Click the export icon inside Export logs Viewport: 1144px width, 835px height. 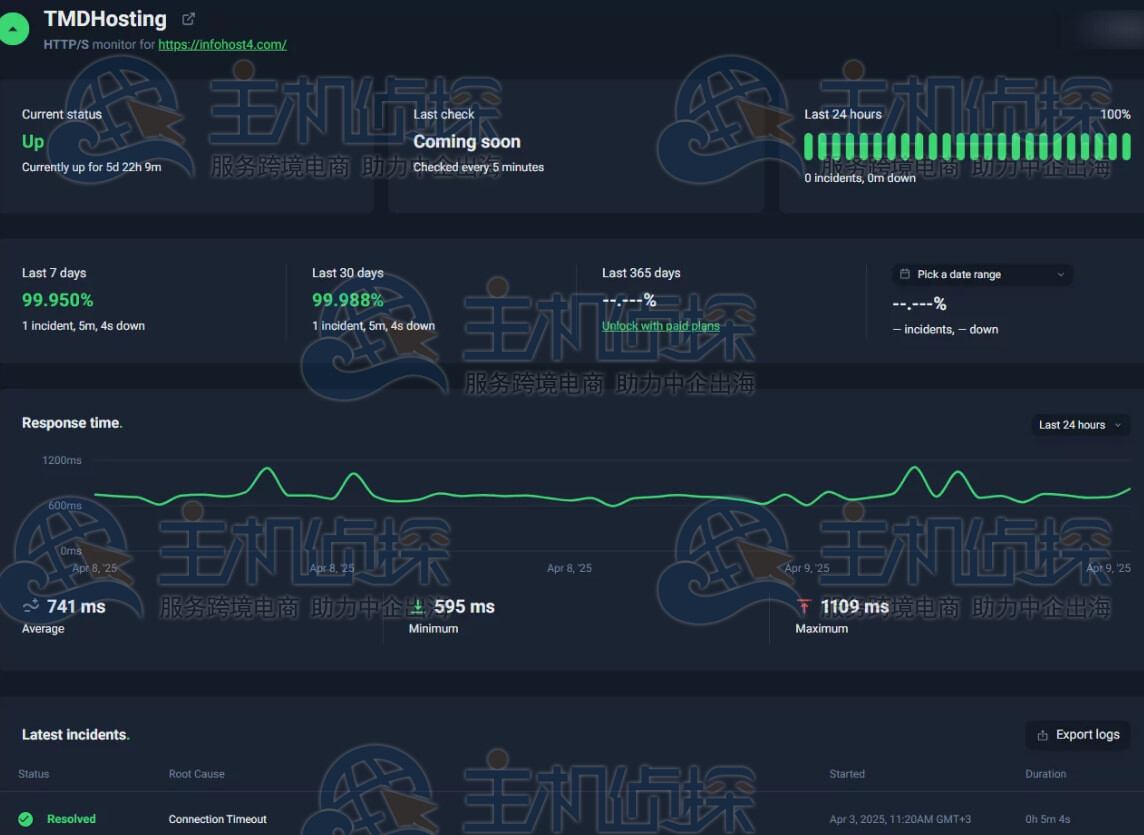pos(1042,735)
